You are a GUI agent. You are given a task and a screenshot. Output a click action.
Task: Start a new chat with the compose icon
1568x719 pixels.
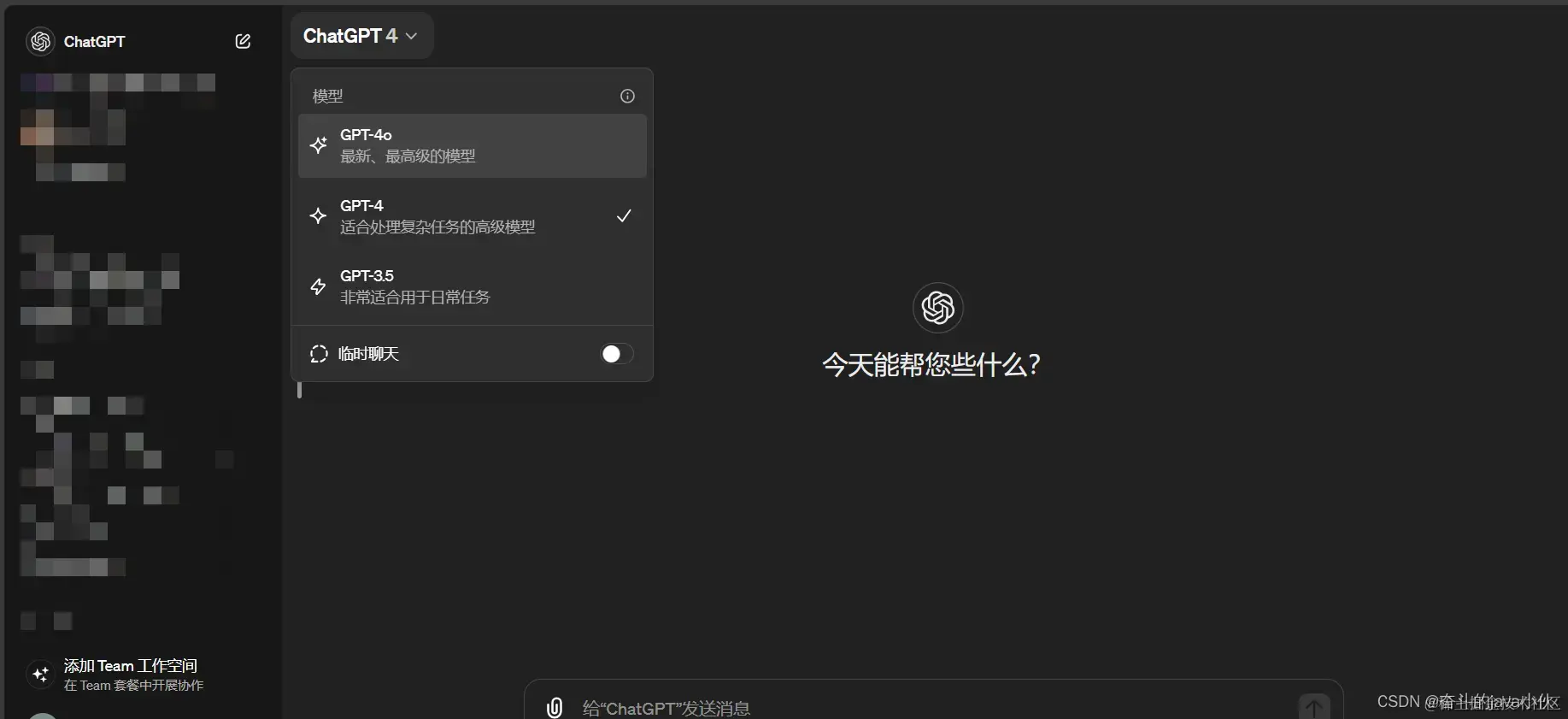coord(243,41)
